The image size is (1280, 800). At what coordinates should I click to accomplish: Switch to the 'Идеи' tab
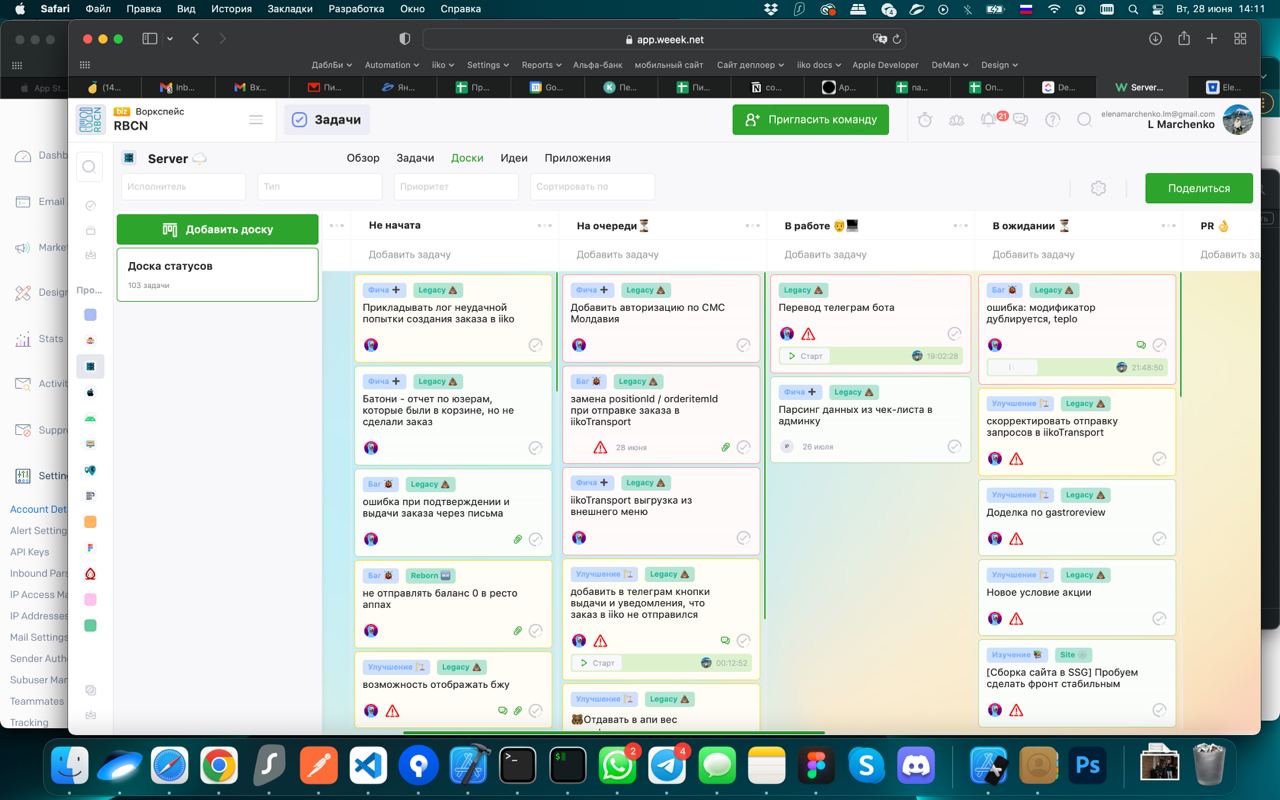click(x=514, y=158)
